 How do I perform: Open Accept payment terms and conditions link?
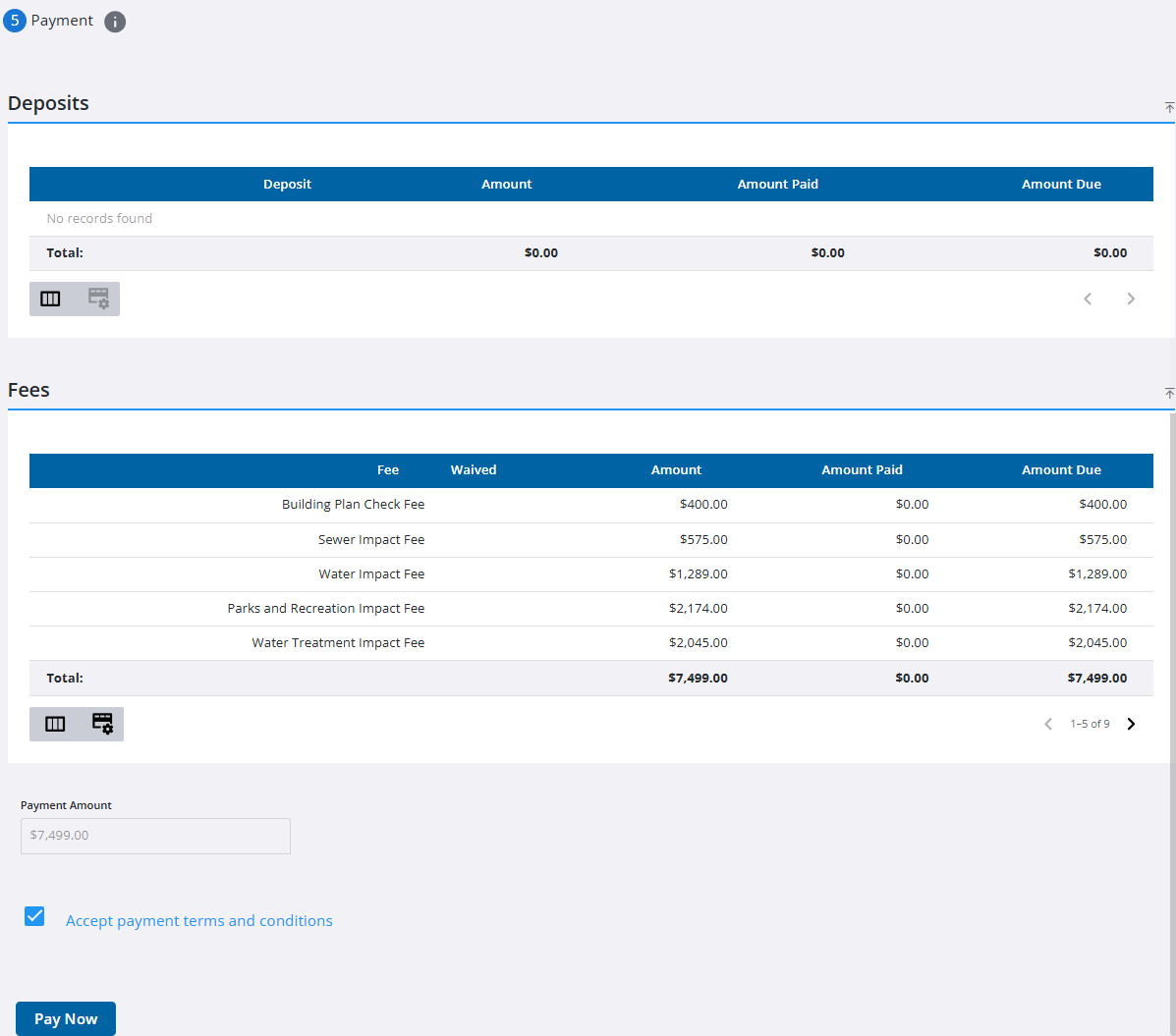pos(199,921)
